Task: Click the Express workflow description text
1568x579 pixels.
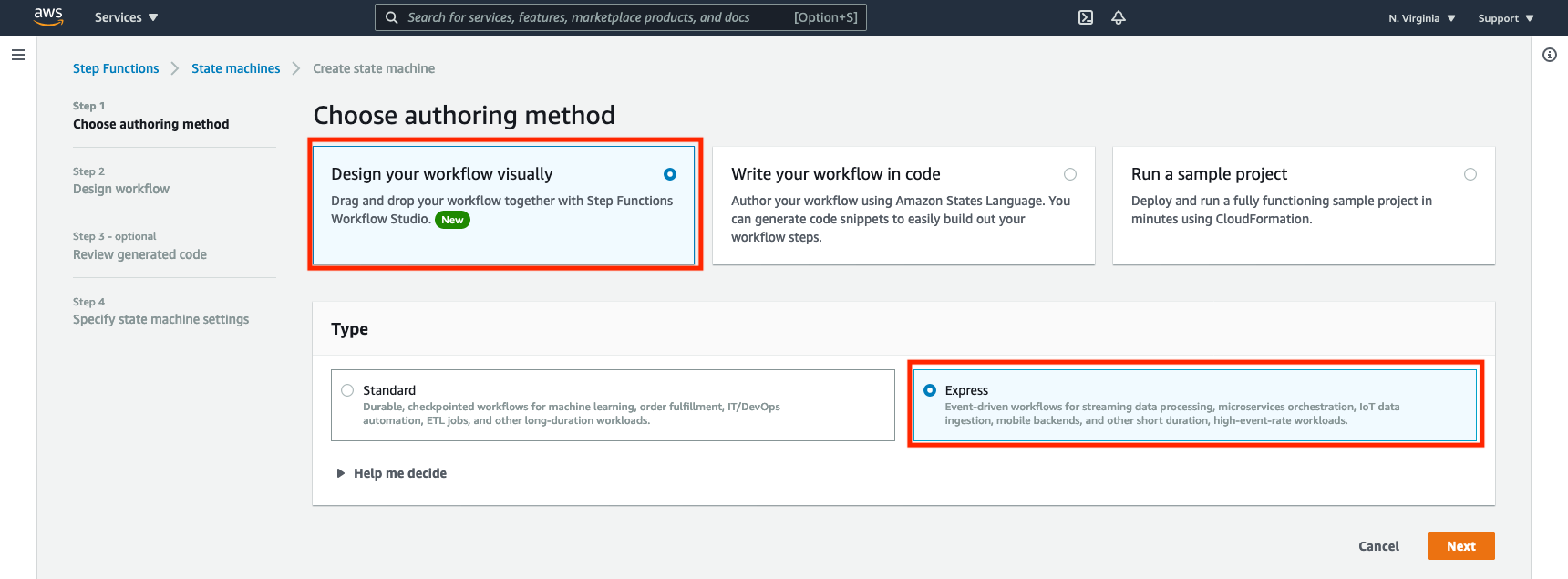Action: [x=1172, y=414]
